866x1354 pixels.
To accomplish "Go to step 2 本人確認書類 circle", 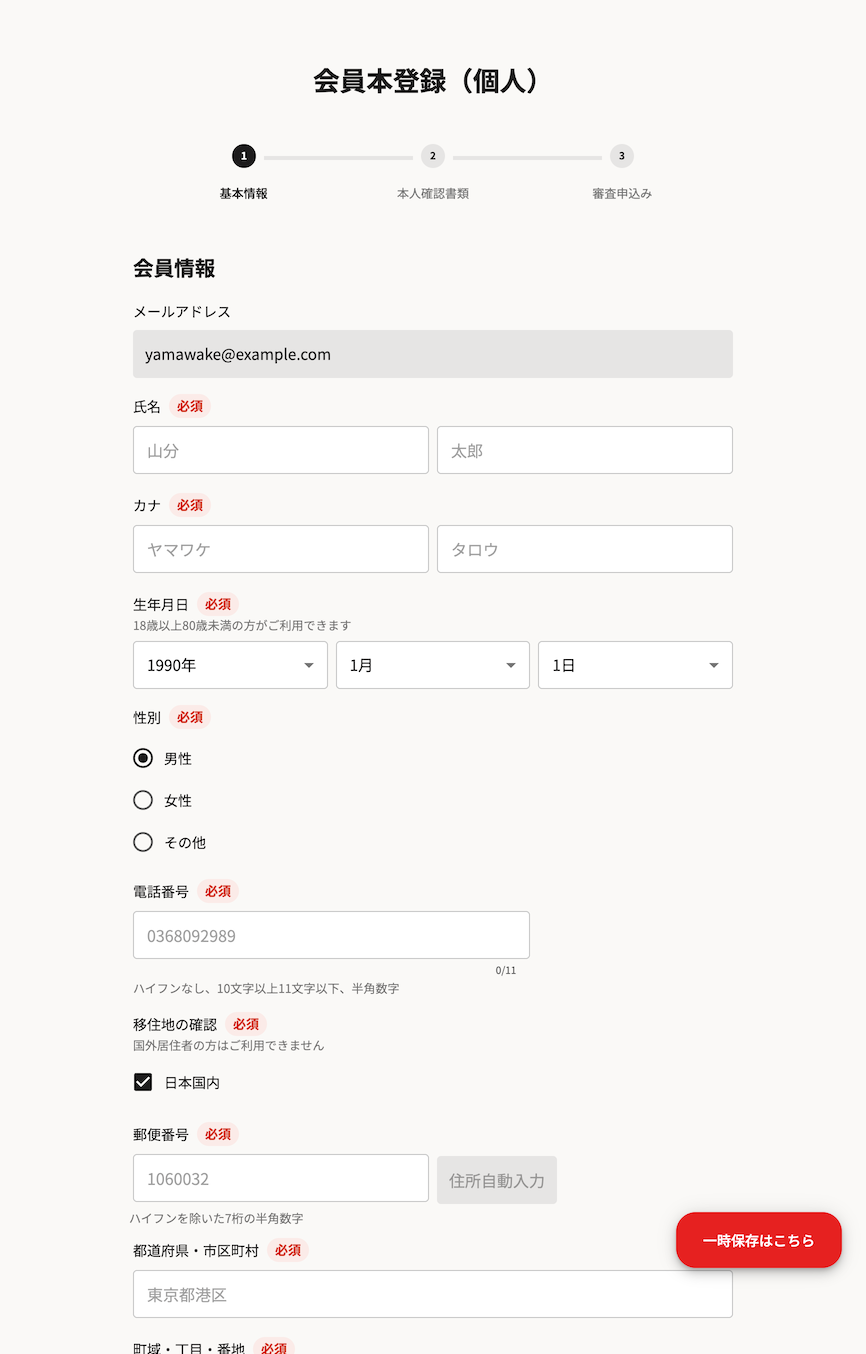I will coord(432,156).
